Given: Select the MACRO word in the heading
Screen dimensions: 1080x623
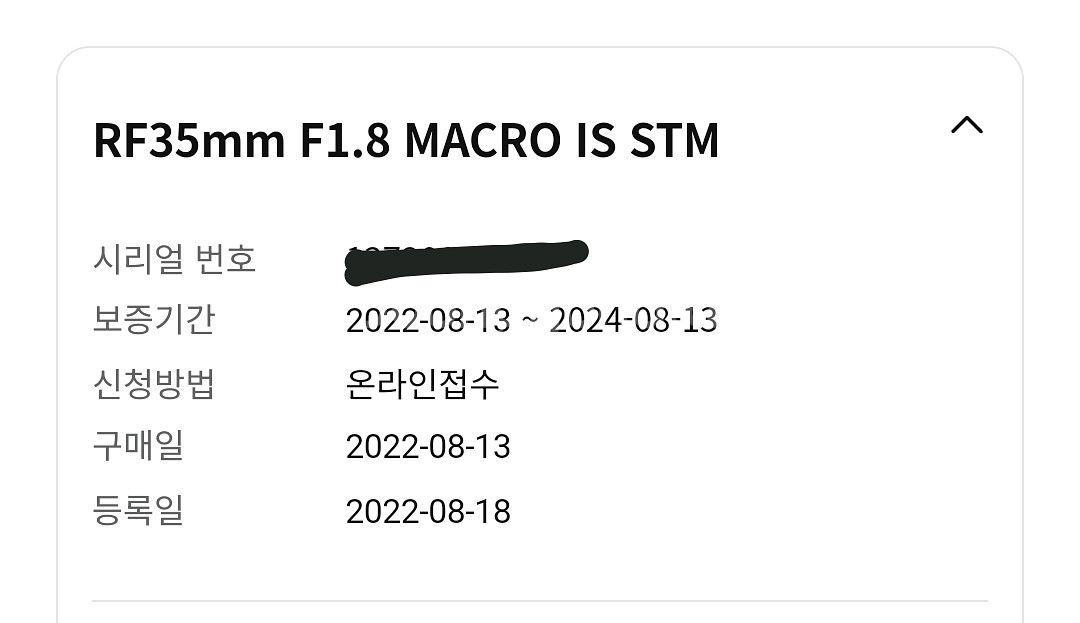Looking at the screenshot, I should (482, 142).
